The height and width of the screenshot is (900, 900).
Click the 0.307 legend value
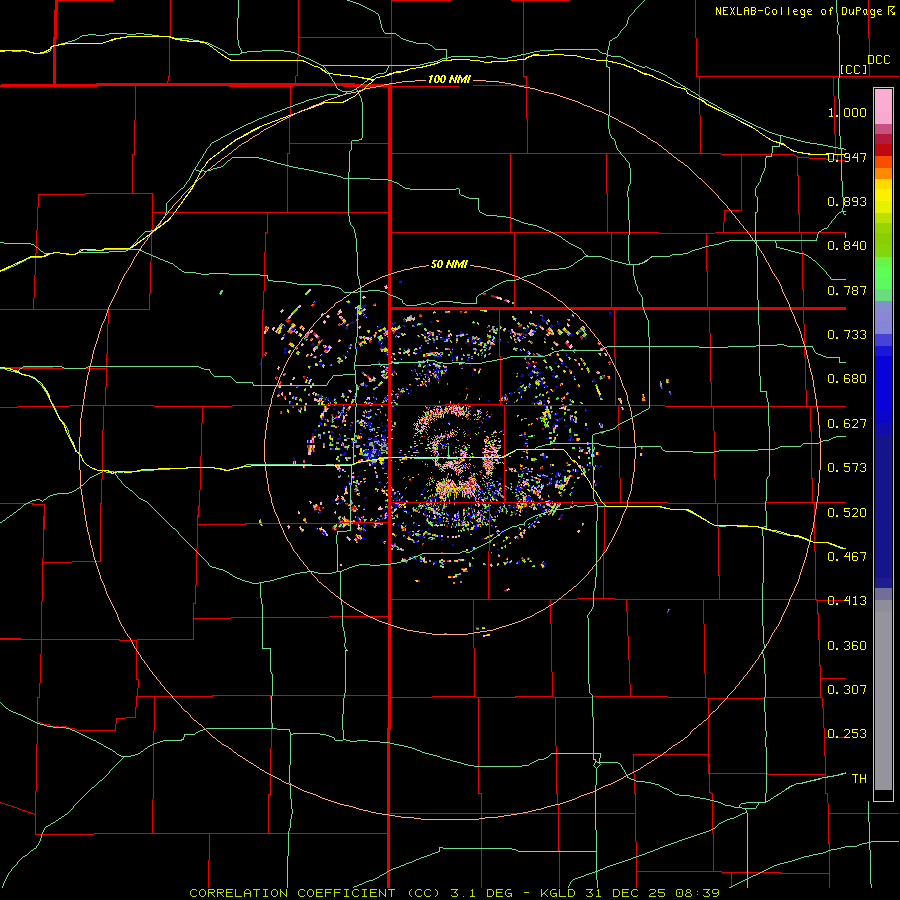tap(847, 690)
